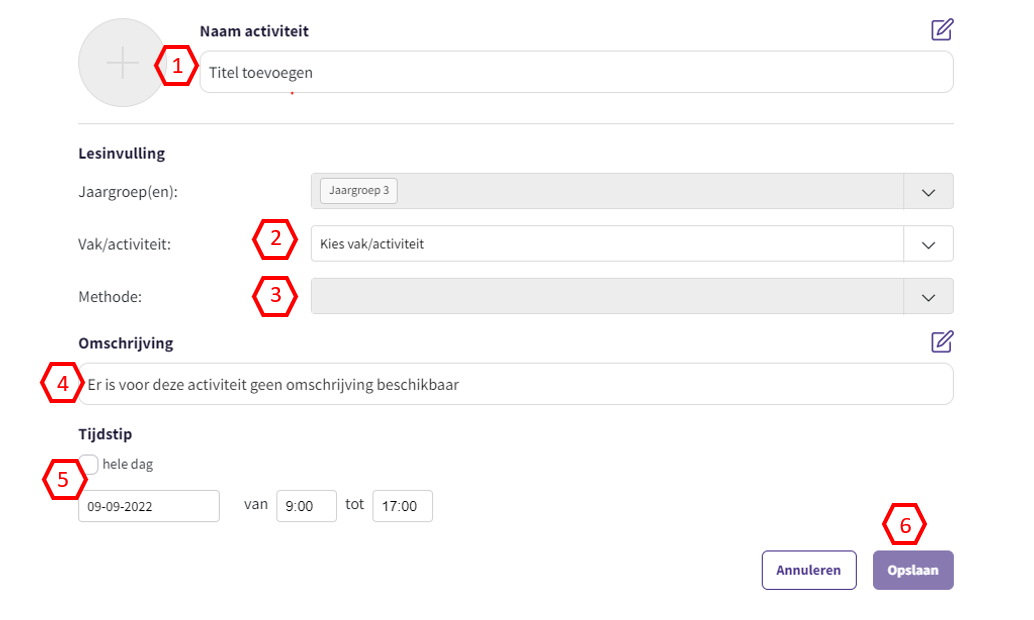Click edit icon next to Naam activiteit
This screenshot has width=1034, height=620.
click(941, 29)
